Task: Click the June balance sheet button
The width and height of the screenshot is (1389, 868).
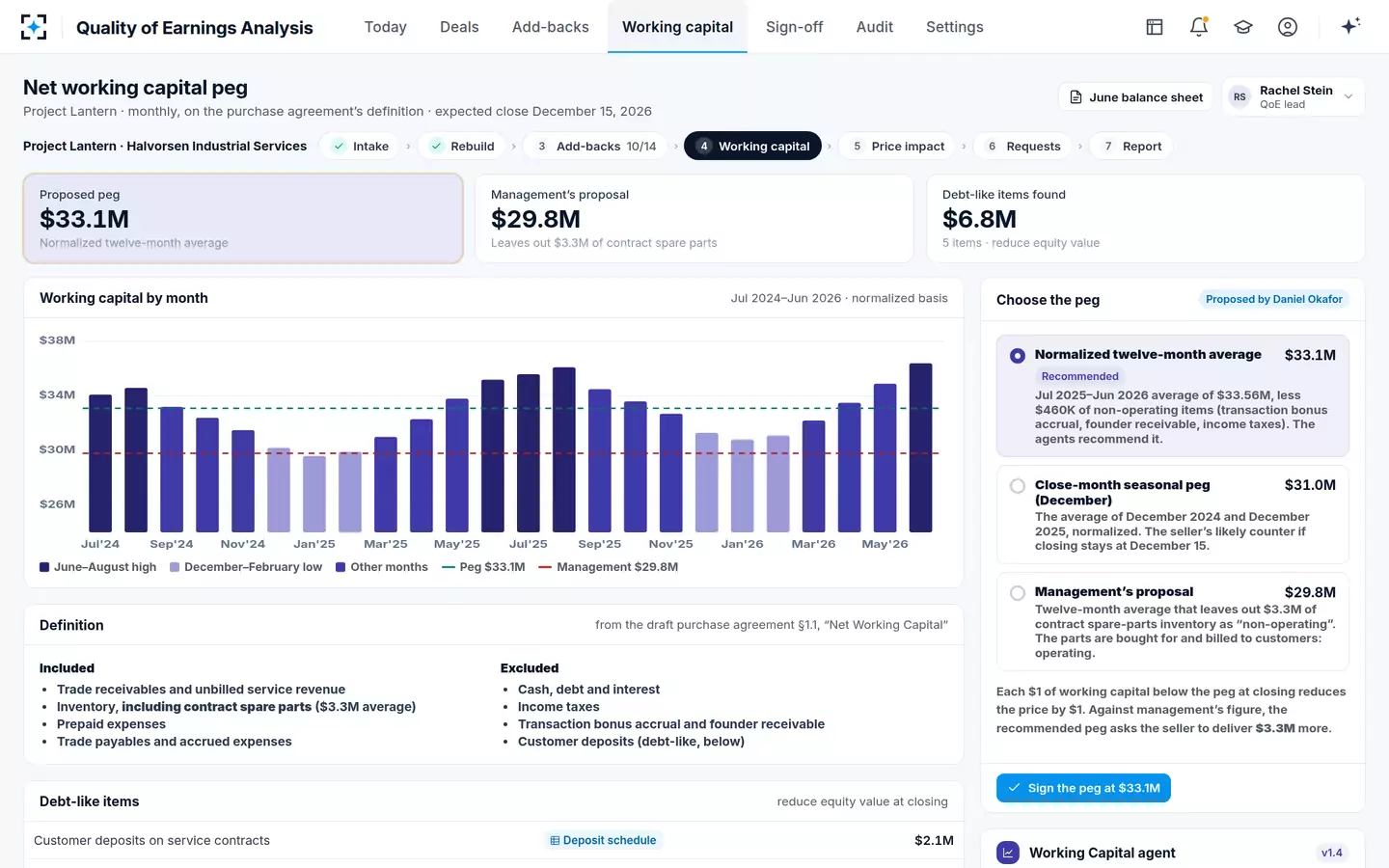Action: coord(1136,97)
